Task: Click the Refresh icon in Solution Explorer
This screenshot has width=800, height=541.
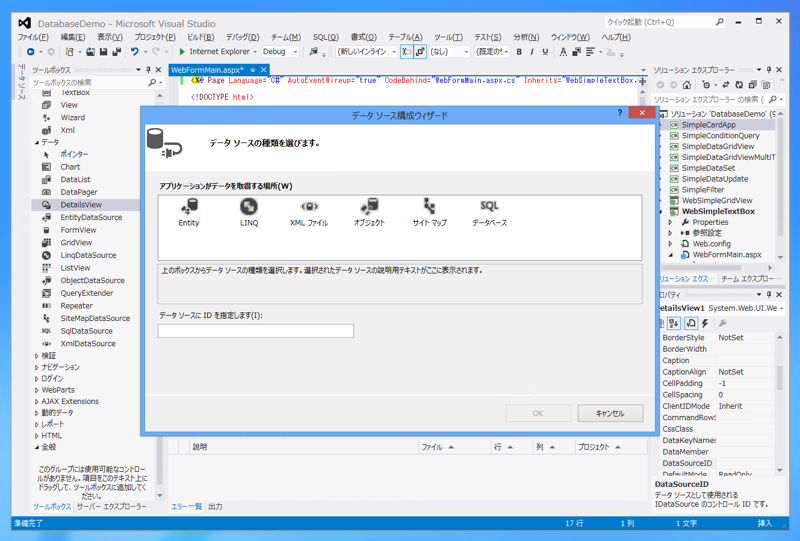Action: 739,85
